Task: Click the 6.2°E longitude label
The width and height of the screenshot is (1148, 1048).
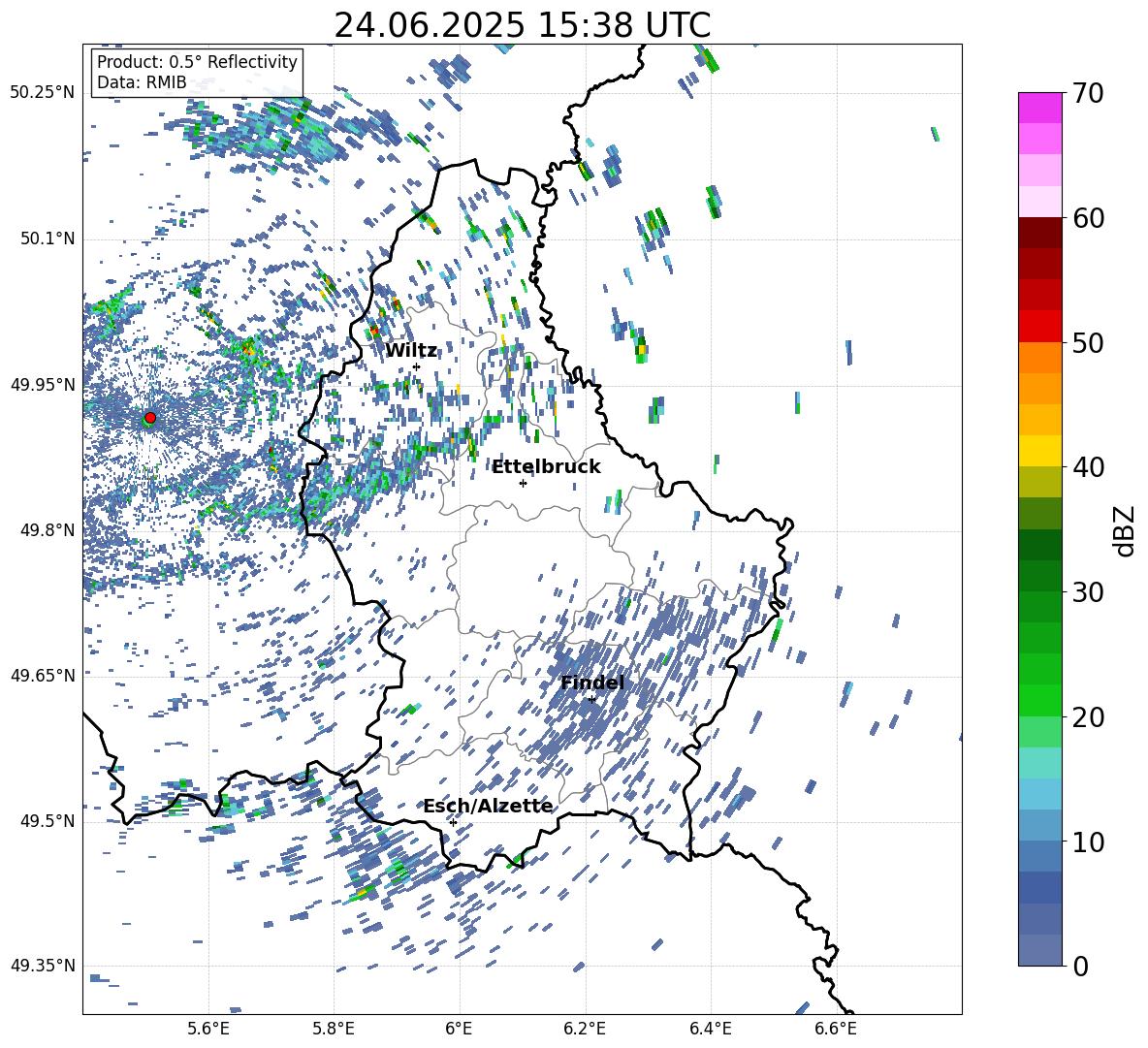Action: (585, 1029)
